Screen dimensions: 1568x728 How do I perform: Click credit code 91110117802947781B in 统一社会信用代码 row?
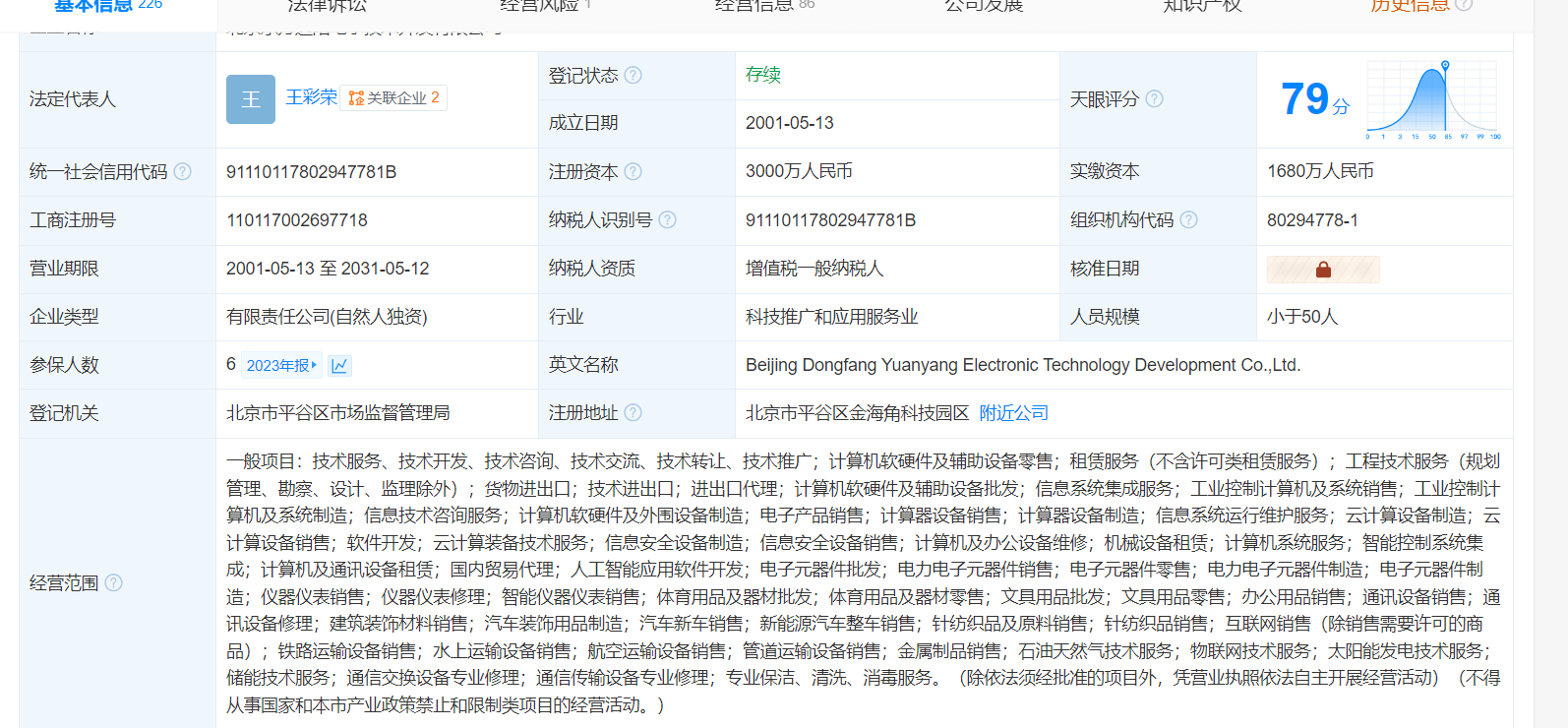(312, 172)
